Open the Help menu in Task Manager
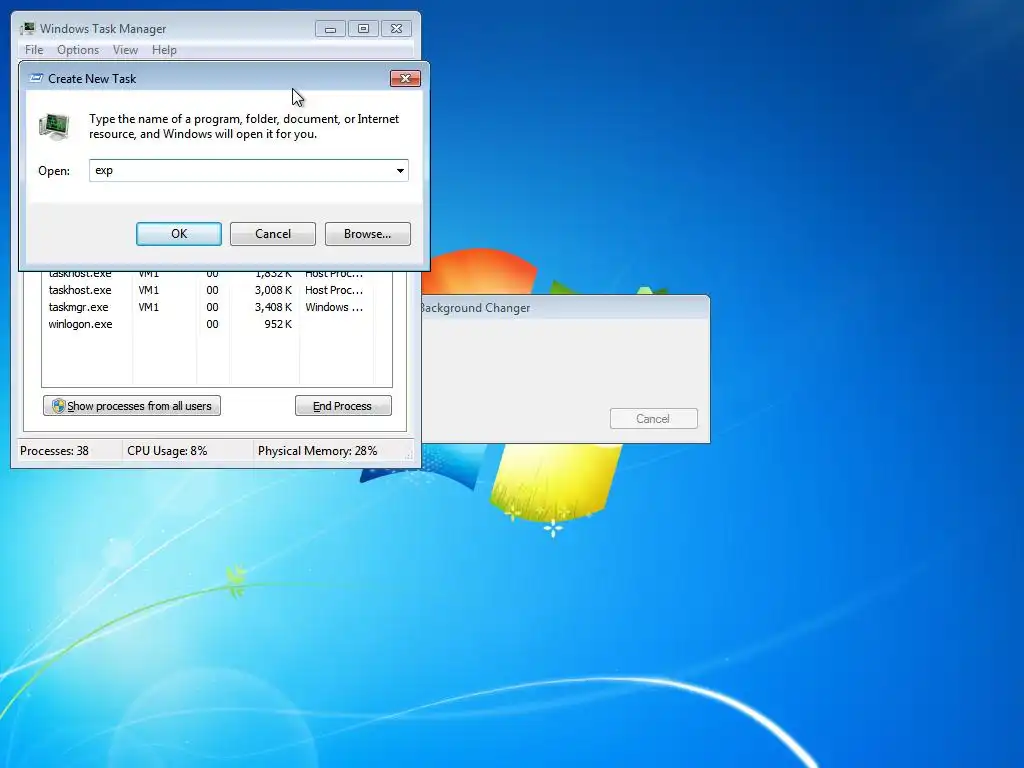 click(x=164, y=50)
